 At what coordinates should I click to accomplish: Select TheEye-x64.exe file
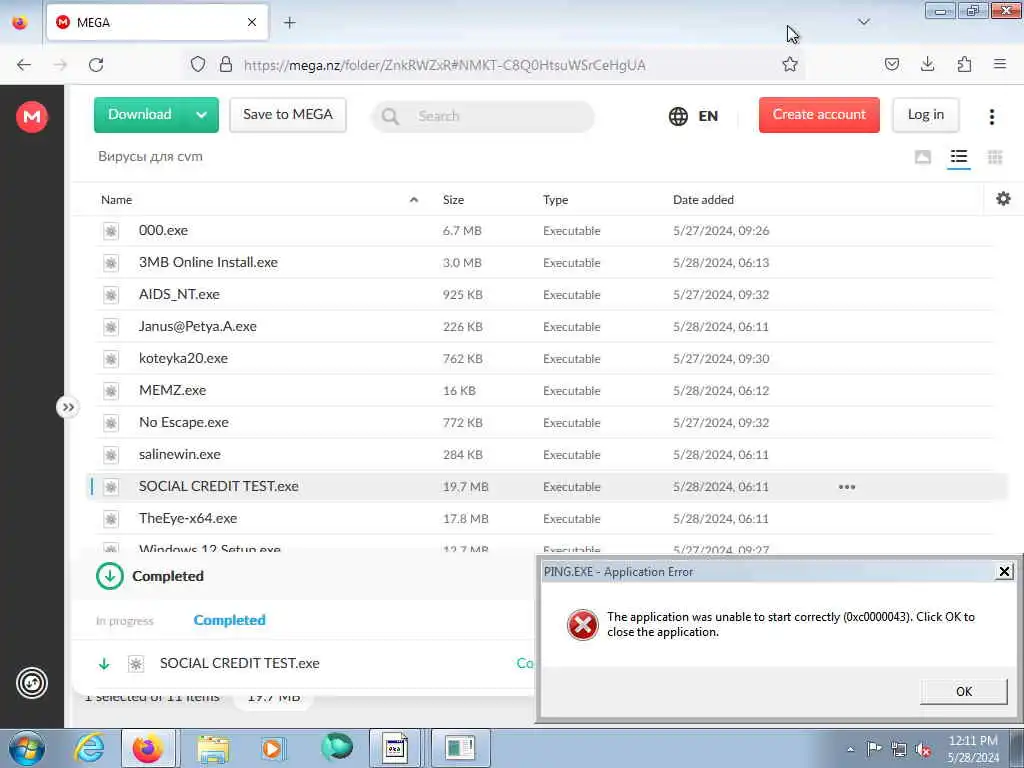(x=545, y=519)
